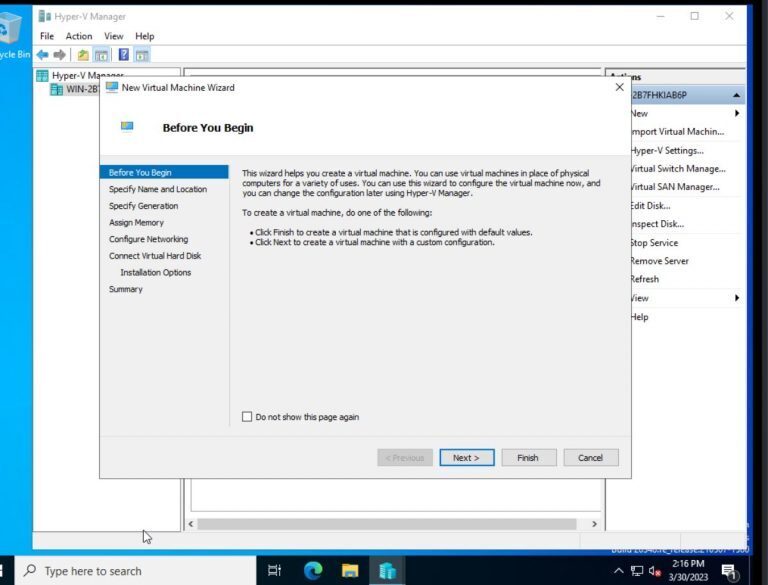Image resolution: width=768 pixels, height=585 pixels.
Task: Click Finish to create the virtual machine
Action: [528, 458]
